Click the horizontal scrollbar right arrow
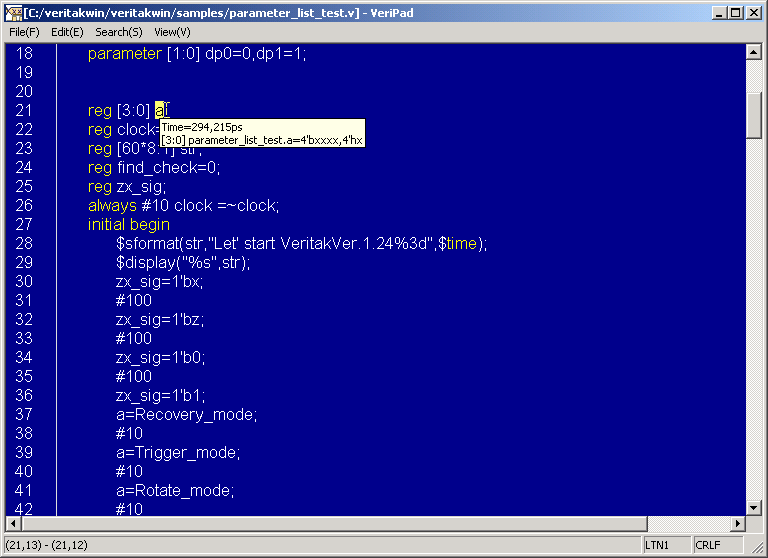768x558 pixels. coord(739,524)
